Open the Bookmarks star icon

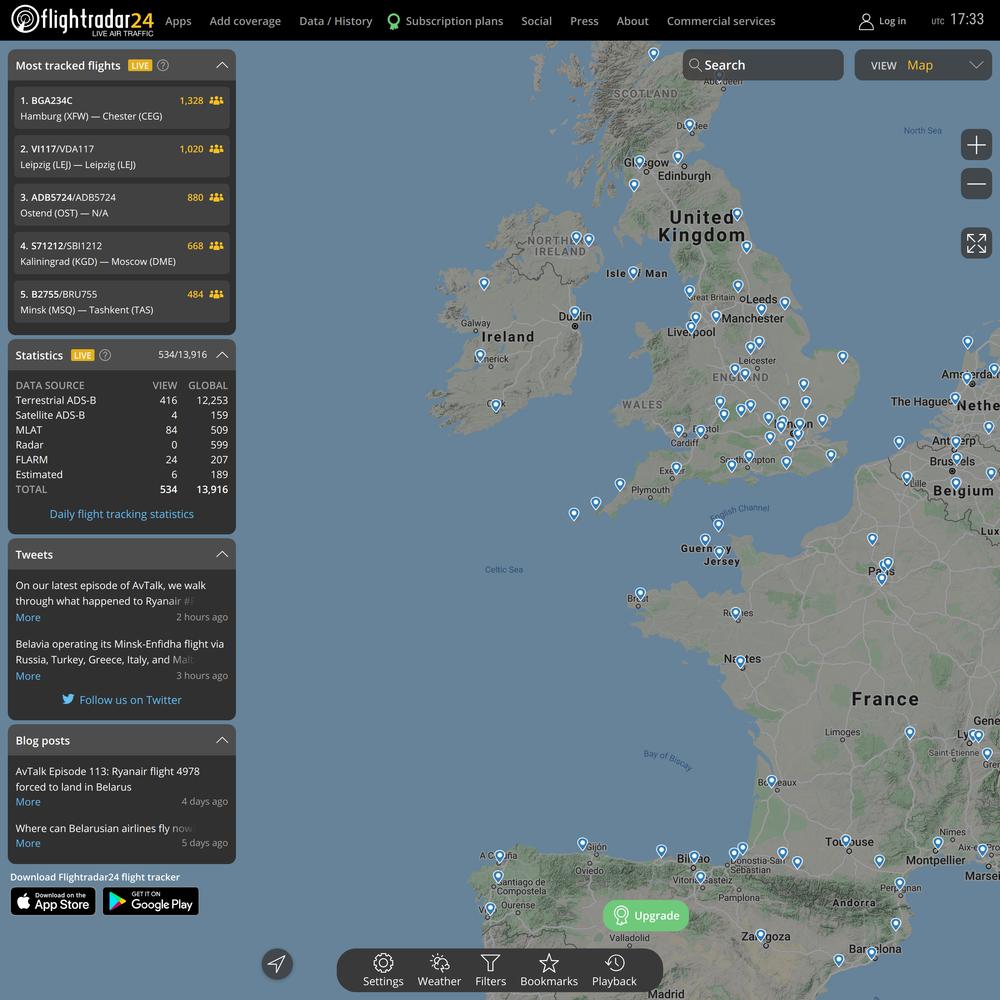point(549,962)
